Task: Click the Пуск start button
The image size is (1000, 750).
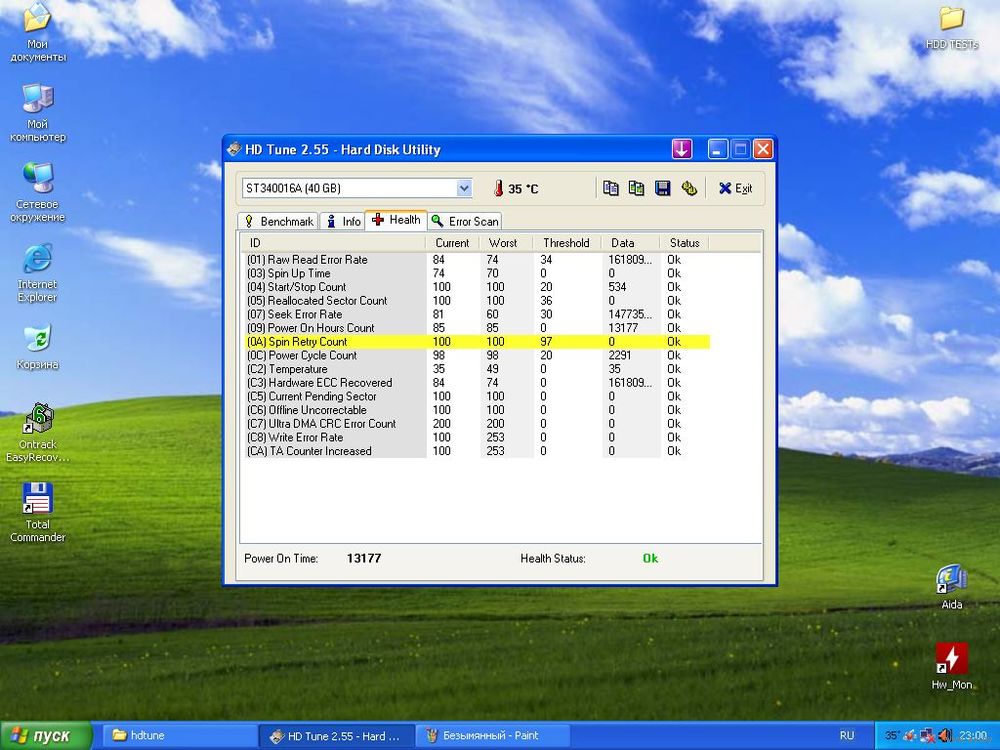Action: [x=40, y=736]
